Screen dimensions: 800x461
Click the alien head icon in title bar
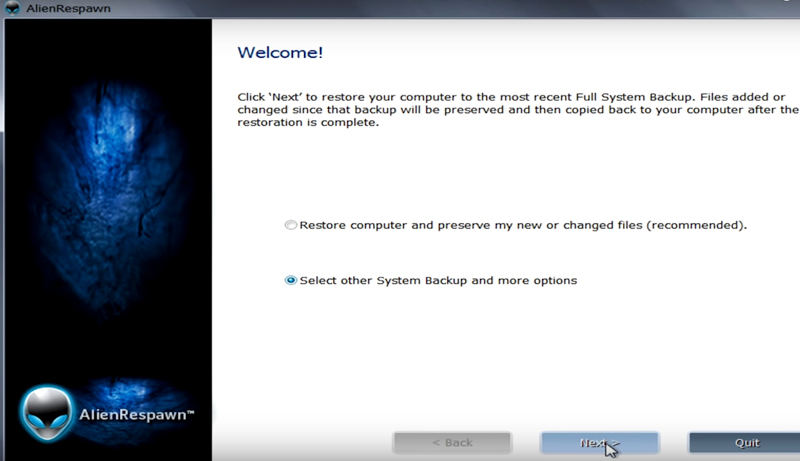[x=12, y=8]
